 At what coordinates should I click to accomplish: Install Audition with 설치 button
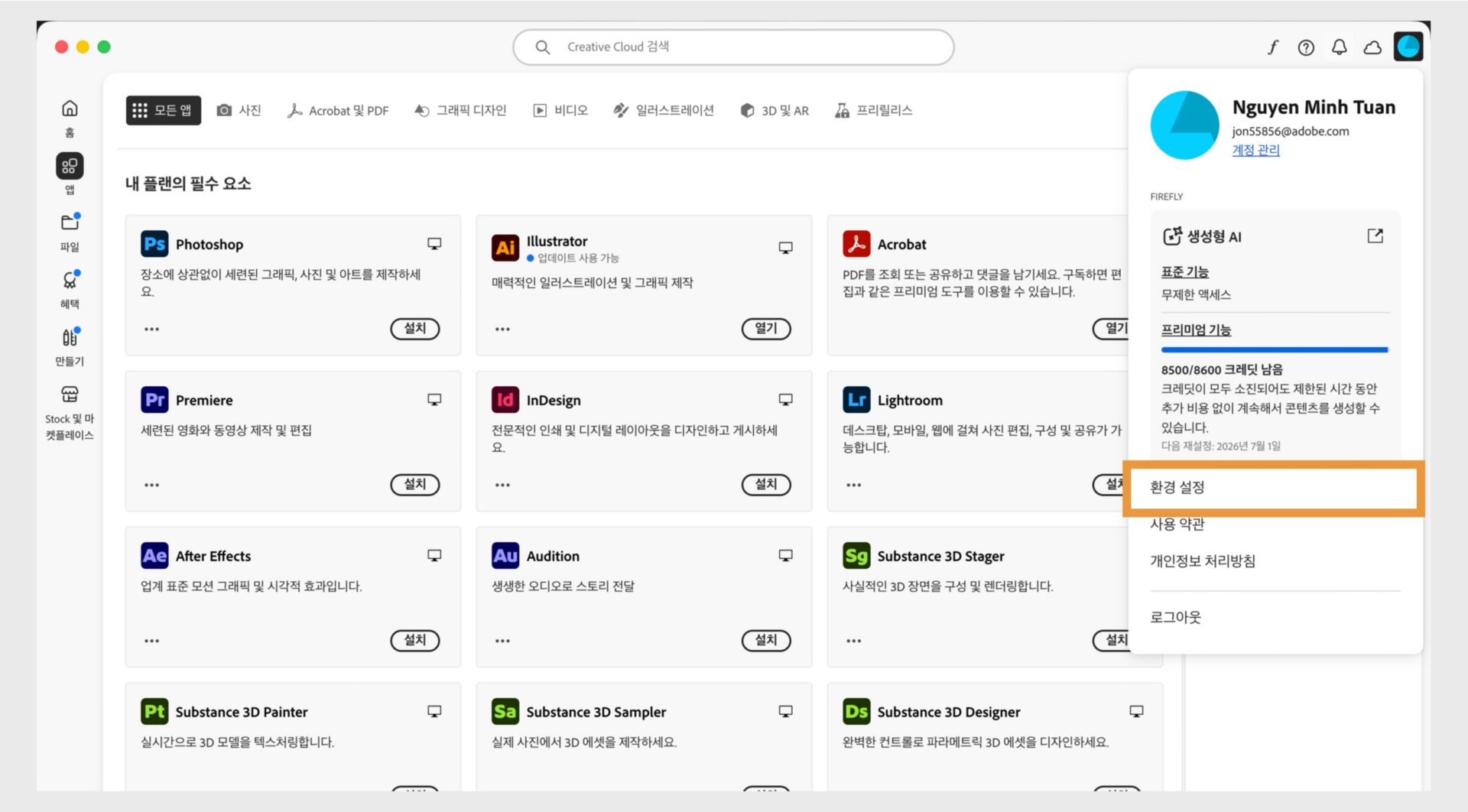[766, 641]
